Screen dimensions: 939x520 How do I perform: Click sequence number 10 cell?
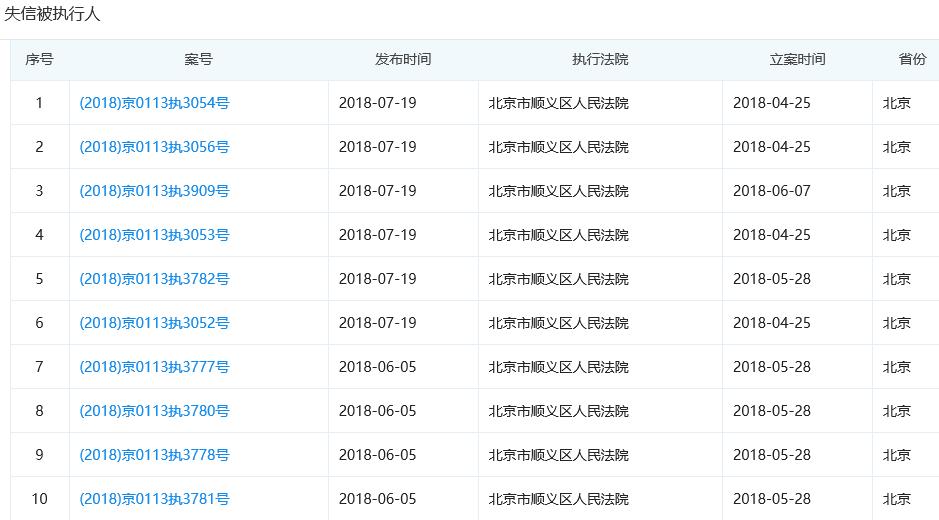[x=40, y=499]
